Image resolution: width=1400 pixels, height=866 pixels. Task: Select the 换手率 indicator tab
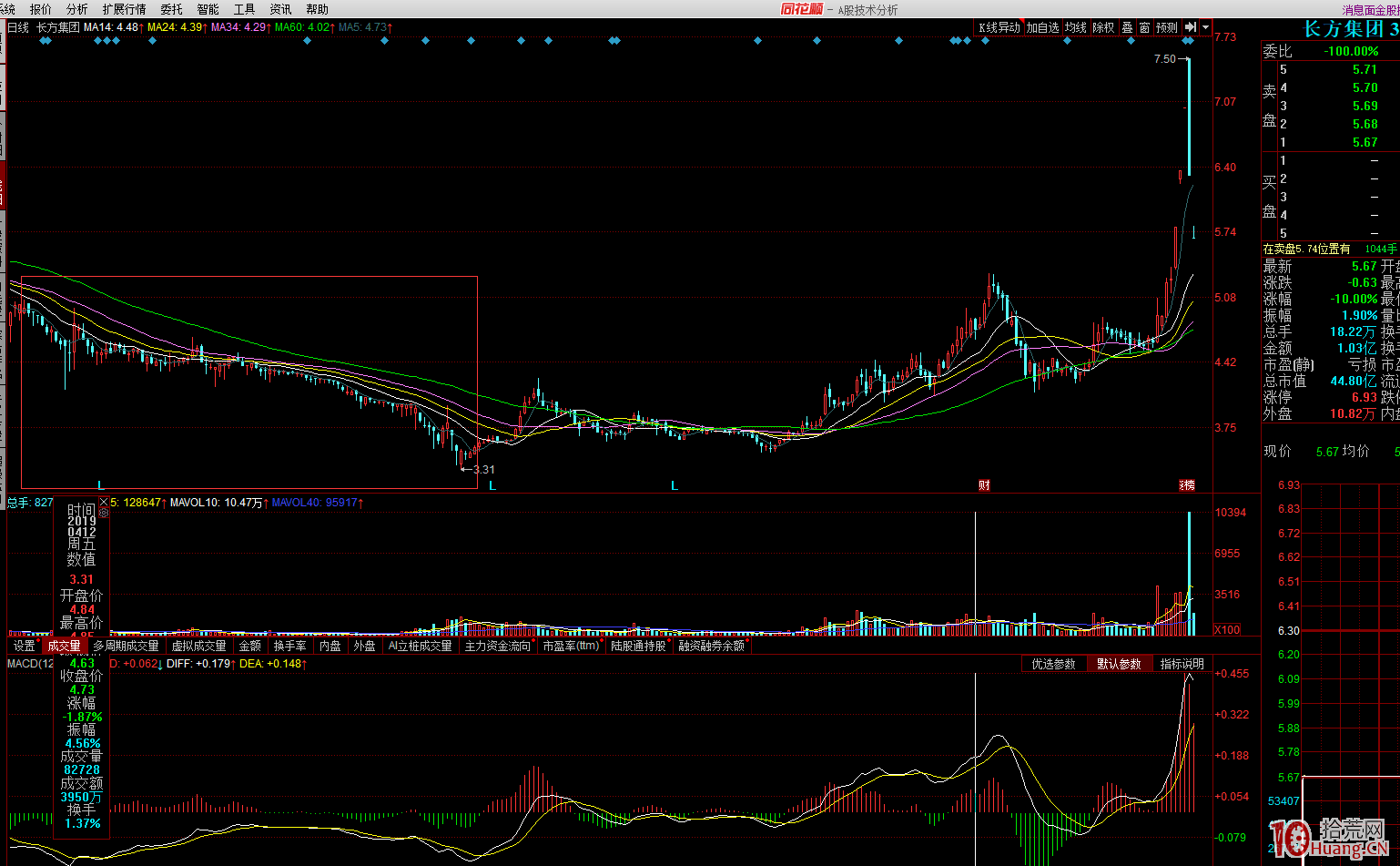pyautogui.click(x=290, y=646)
